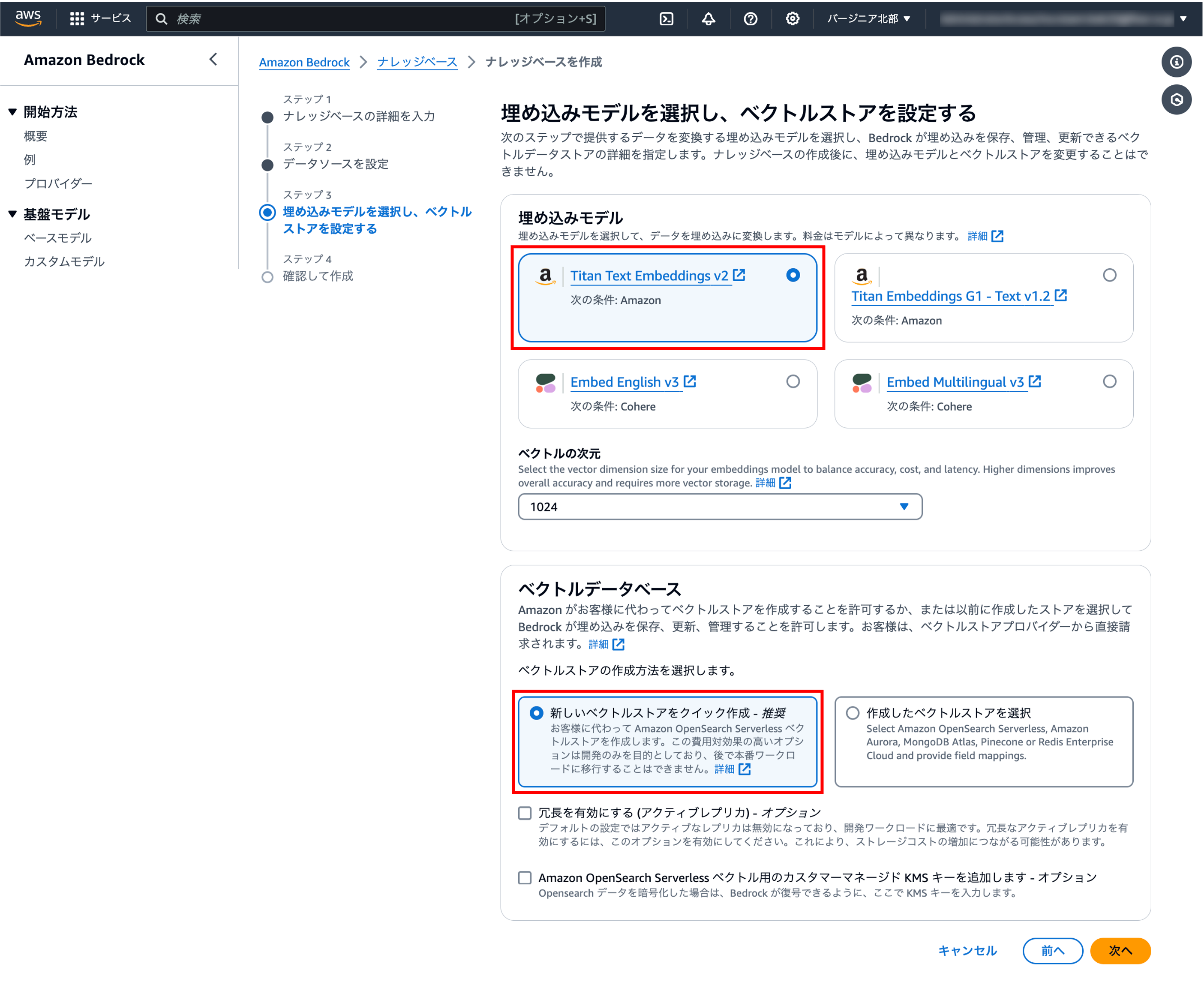Go to ナレッジベース breadcrumb link
The image size is (1204, 982).
click(x=417, y=62)
